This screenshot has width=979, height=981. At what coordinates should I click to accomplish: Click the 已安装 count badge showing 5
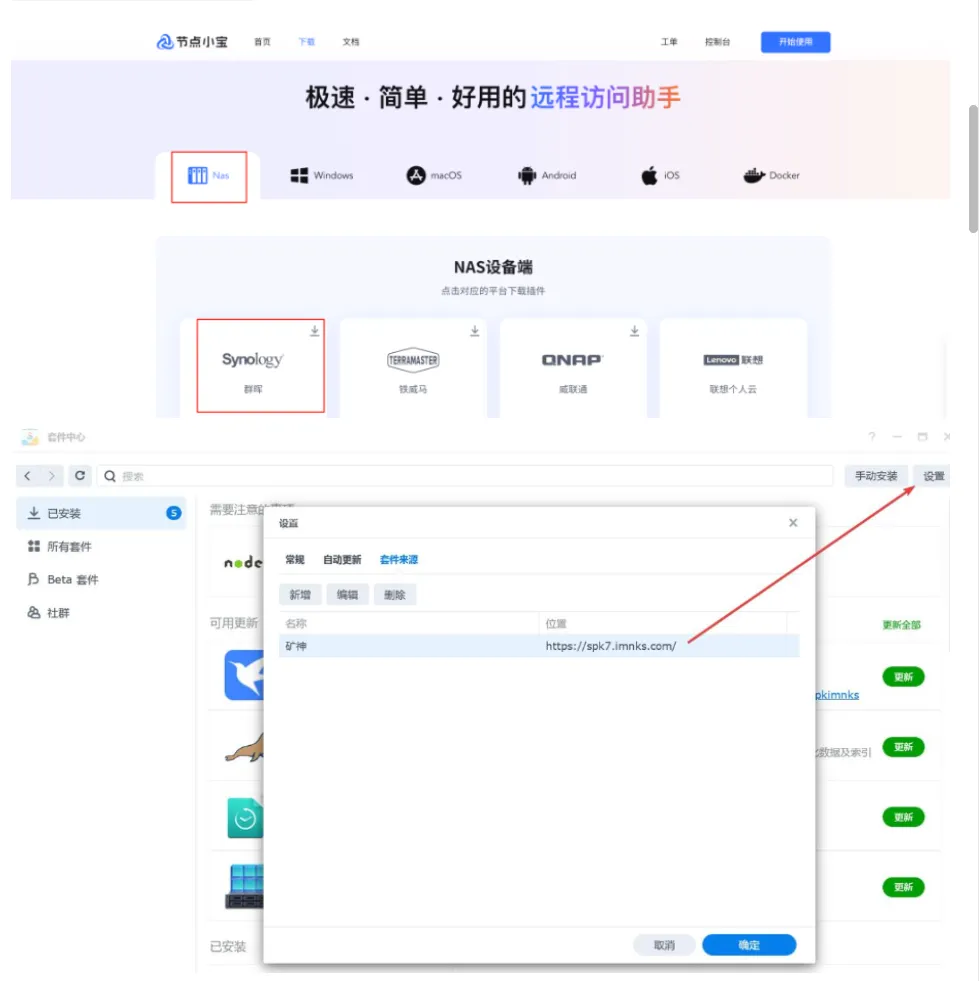pos(173,513)
